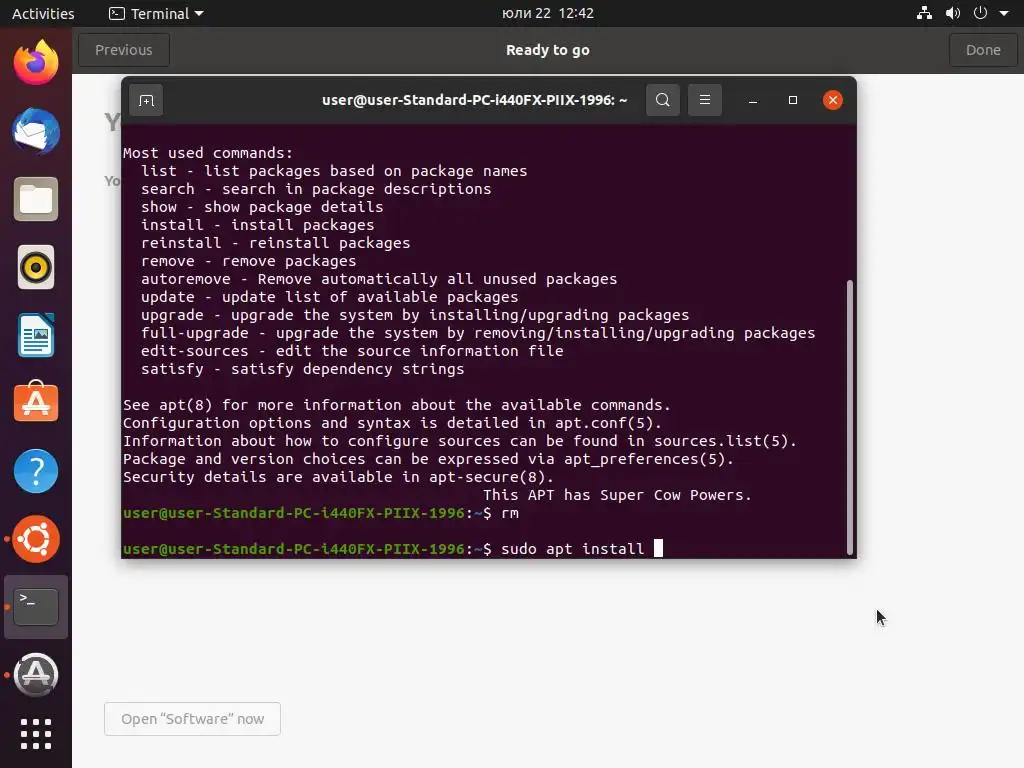Screen dimensions: 1024x768
Task: Click Open "Software" now button
Action: coord(192,719)
